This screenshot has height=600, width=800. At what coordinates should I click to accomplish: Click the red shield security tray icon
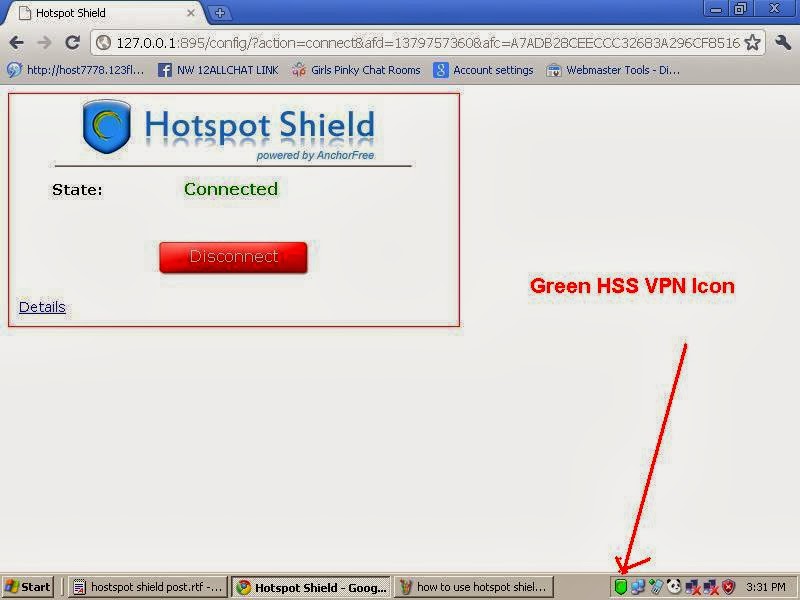point(729,587)
